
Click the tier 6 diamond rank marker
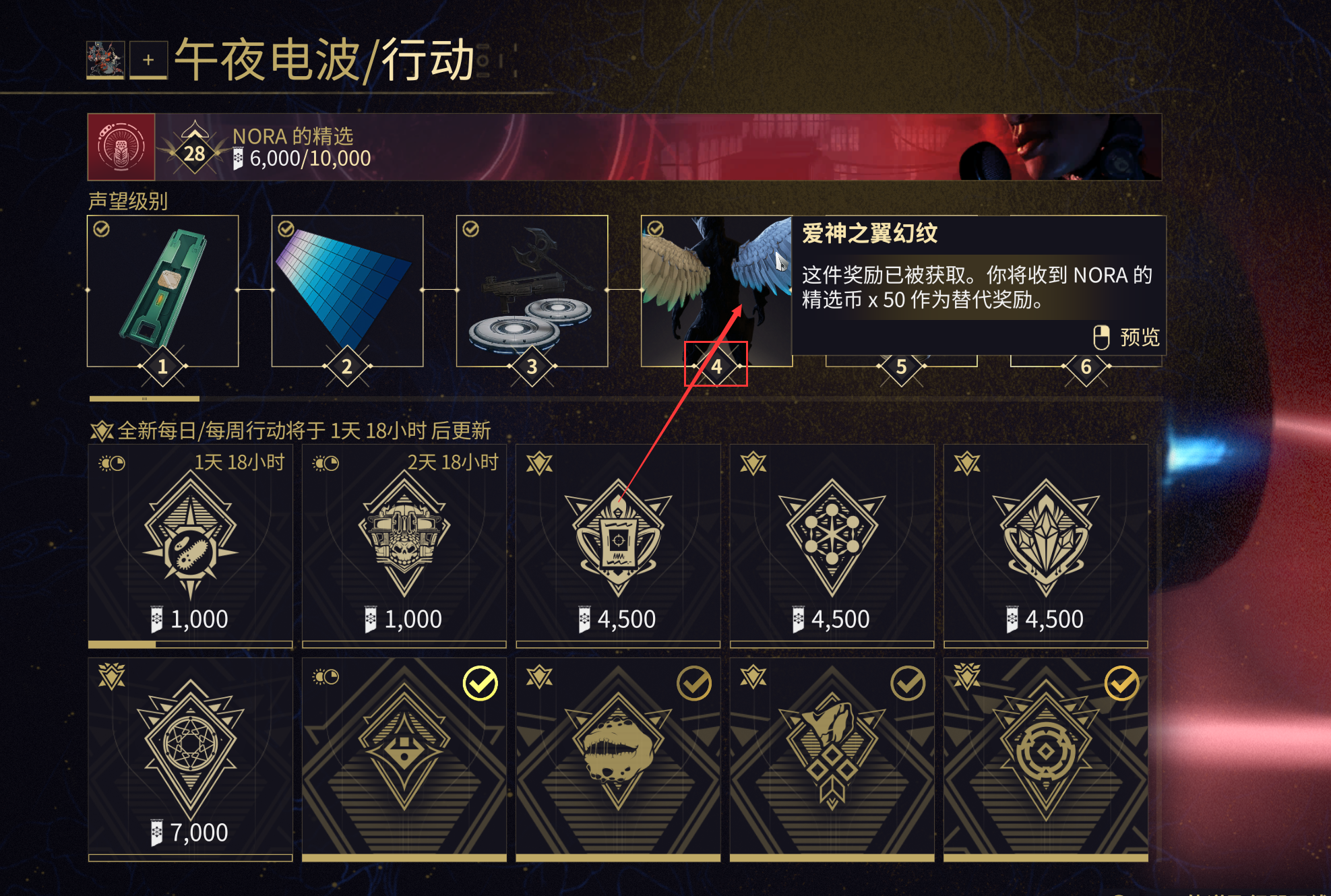pyautogui.click(x=1086, y=366)
